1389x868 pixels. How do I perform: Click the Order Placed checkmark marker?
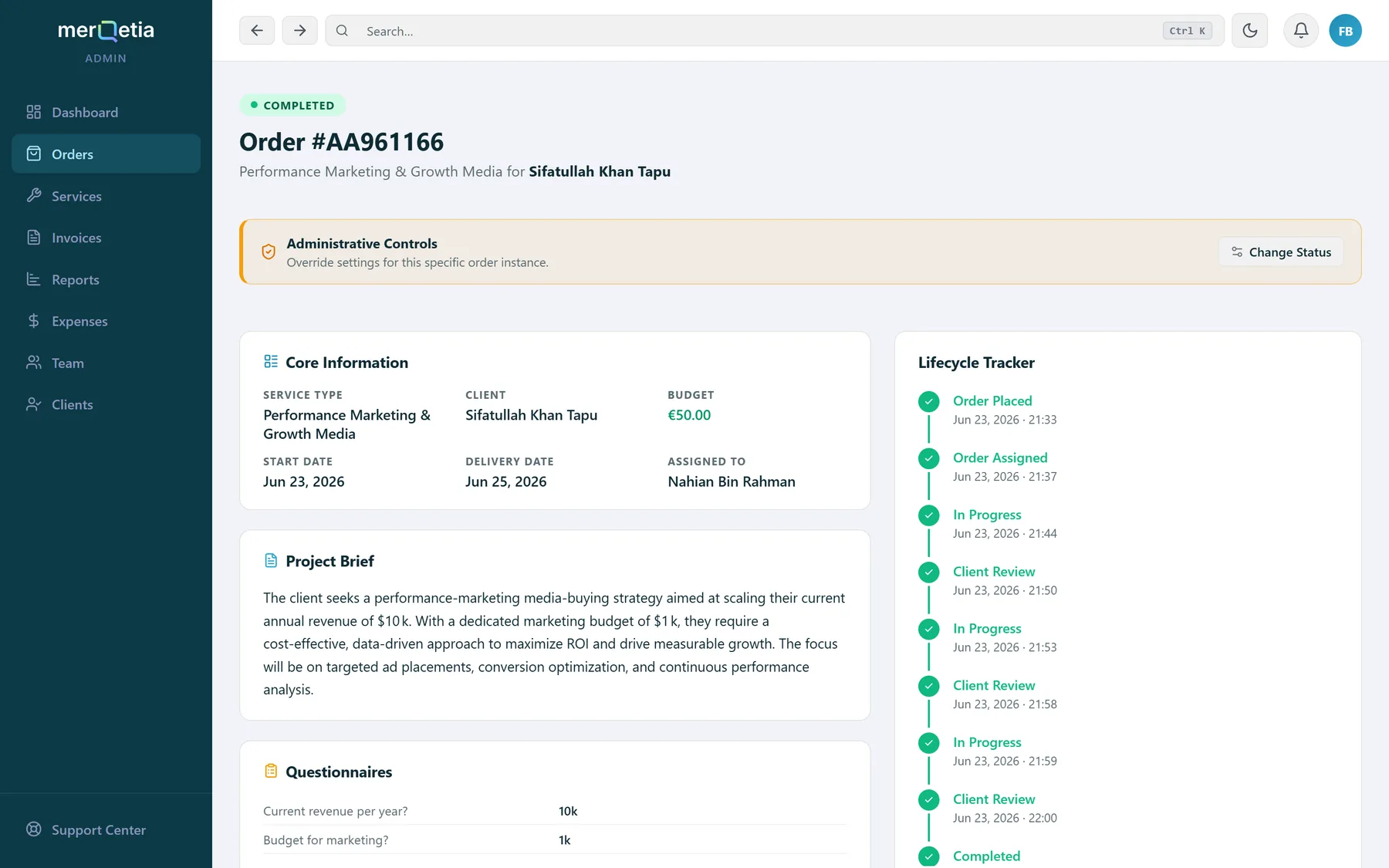click(929, 401)
